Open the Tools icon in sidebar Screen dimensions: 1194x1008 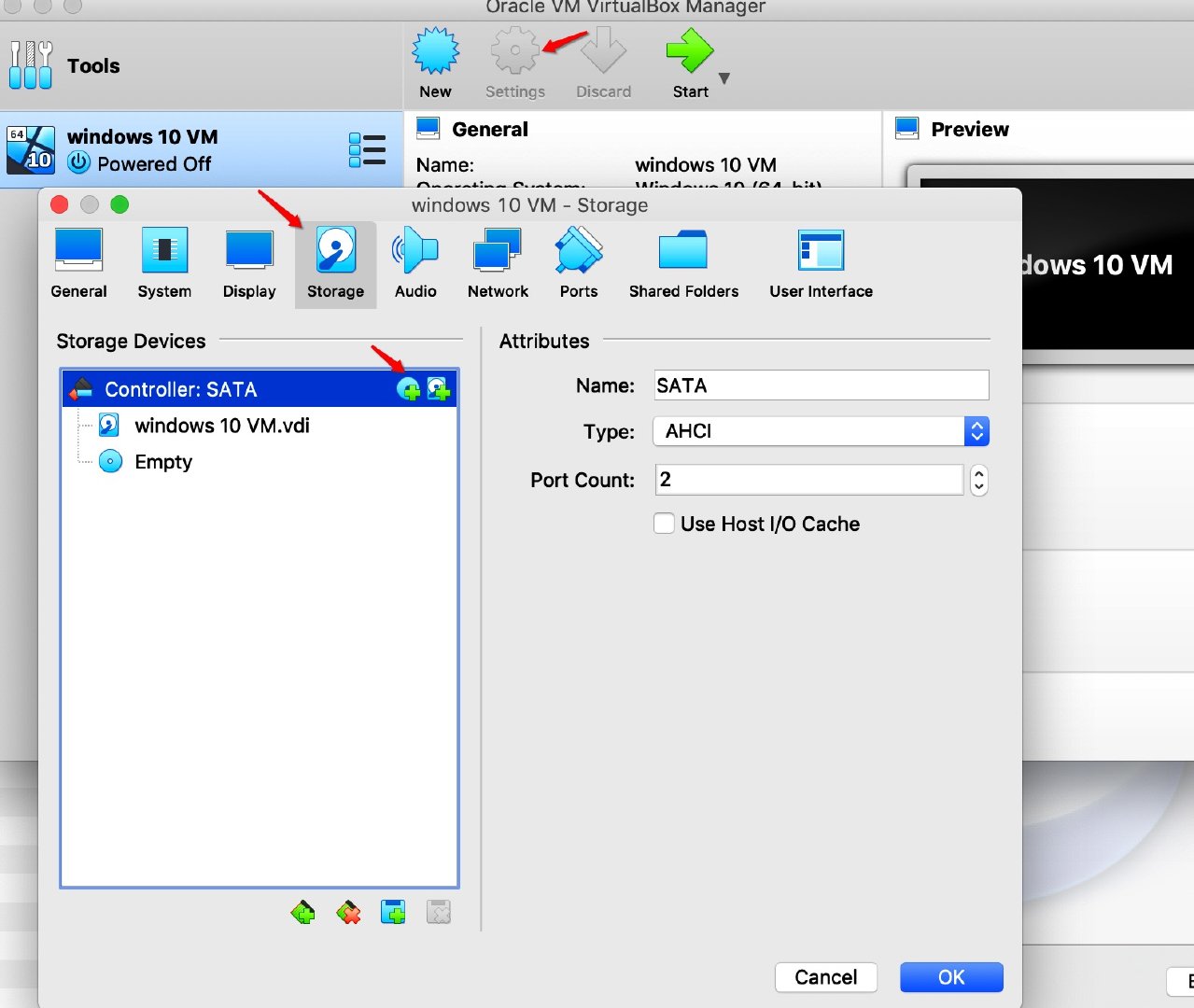pyautogui.click(x=31, y=65)
